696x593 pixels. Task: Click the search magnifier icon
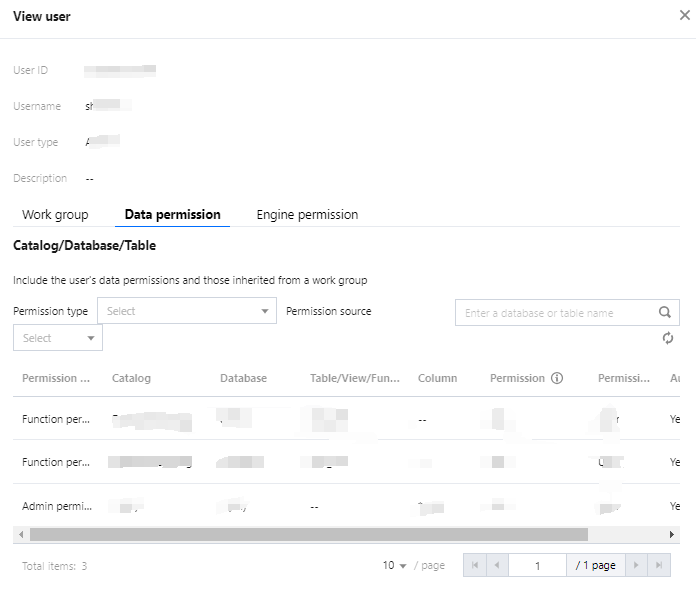(664, 312)
